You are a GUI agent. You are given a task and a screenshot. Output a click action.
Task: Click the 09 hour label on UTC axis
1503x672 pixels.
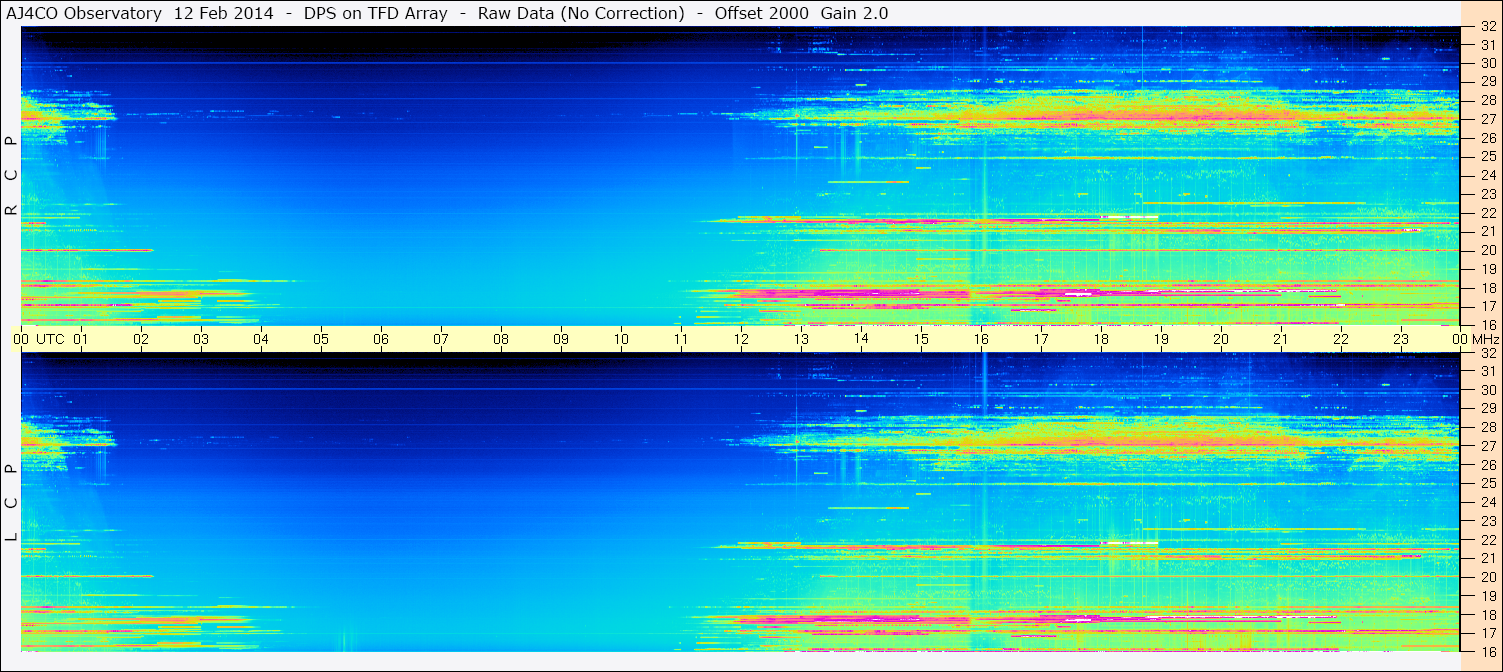tap(561, 339)
